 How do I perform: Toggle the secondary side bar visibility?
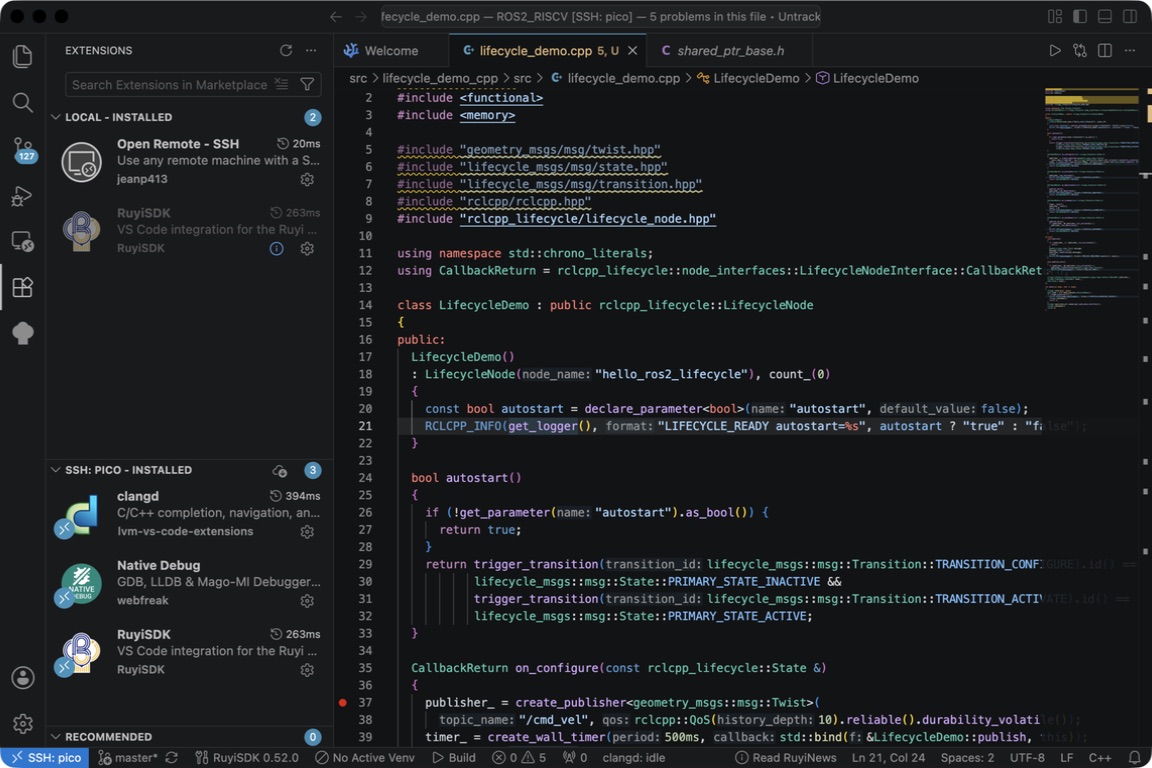(1130, 16)
